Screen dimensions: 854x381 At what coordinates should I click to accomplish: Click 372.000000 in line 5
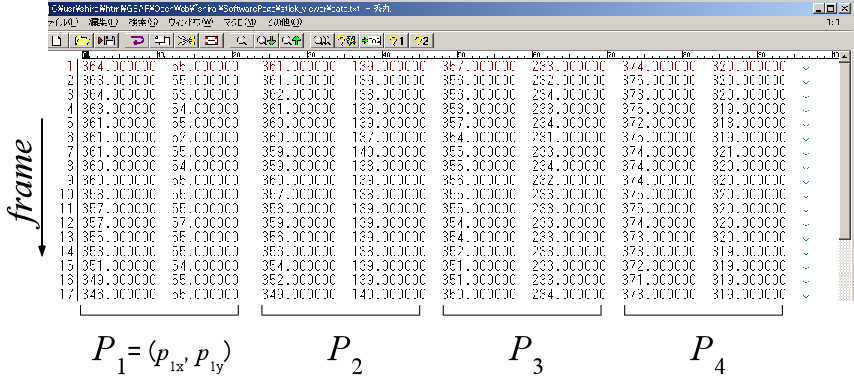659,123
